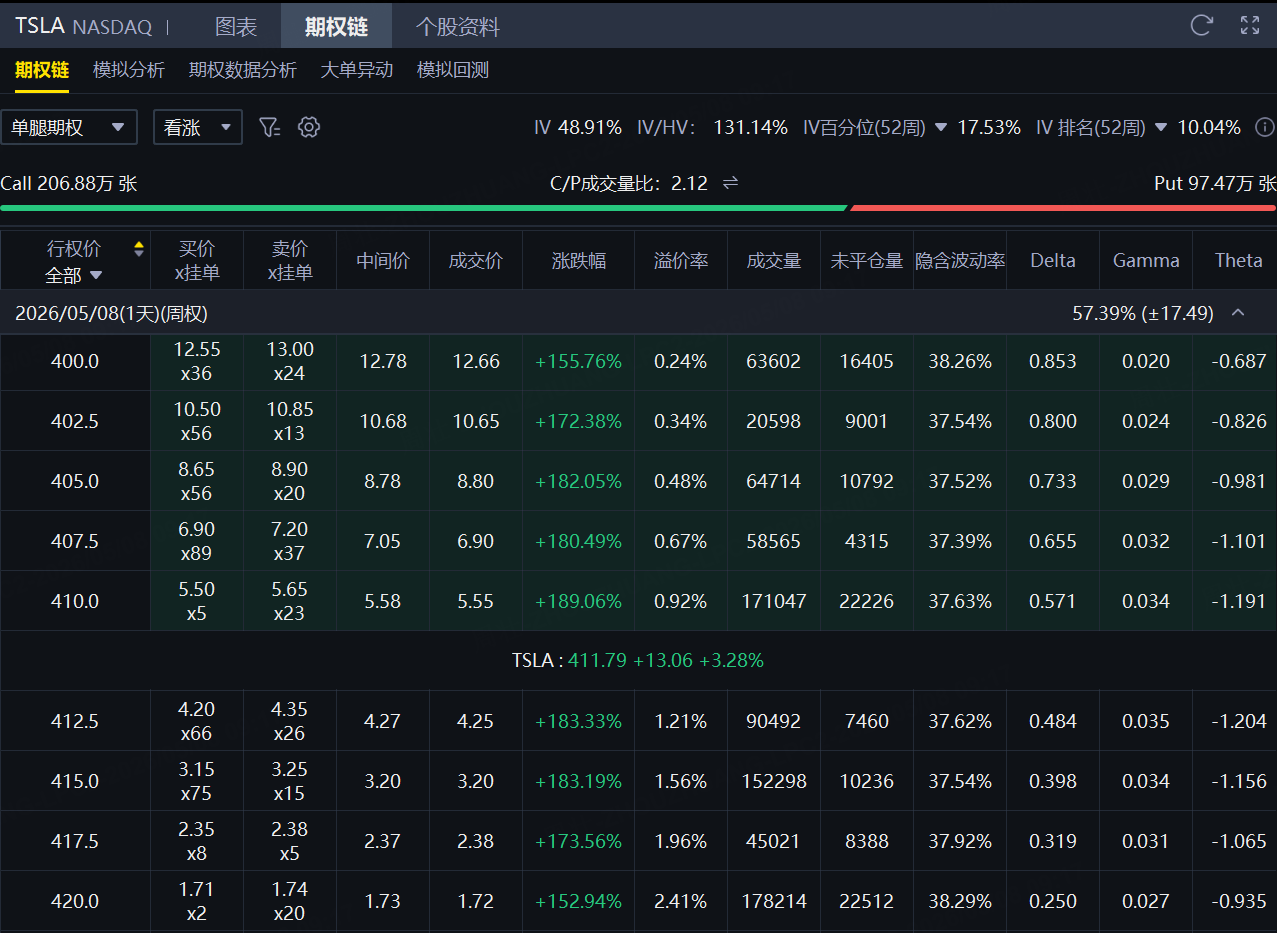The width and height of the screenshot is (1277, 933).
Task: Click the C/P swap arrows icon
Action: [730, 183]
